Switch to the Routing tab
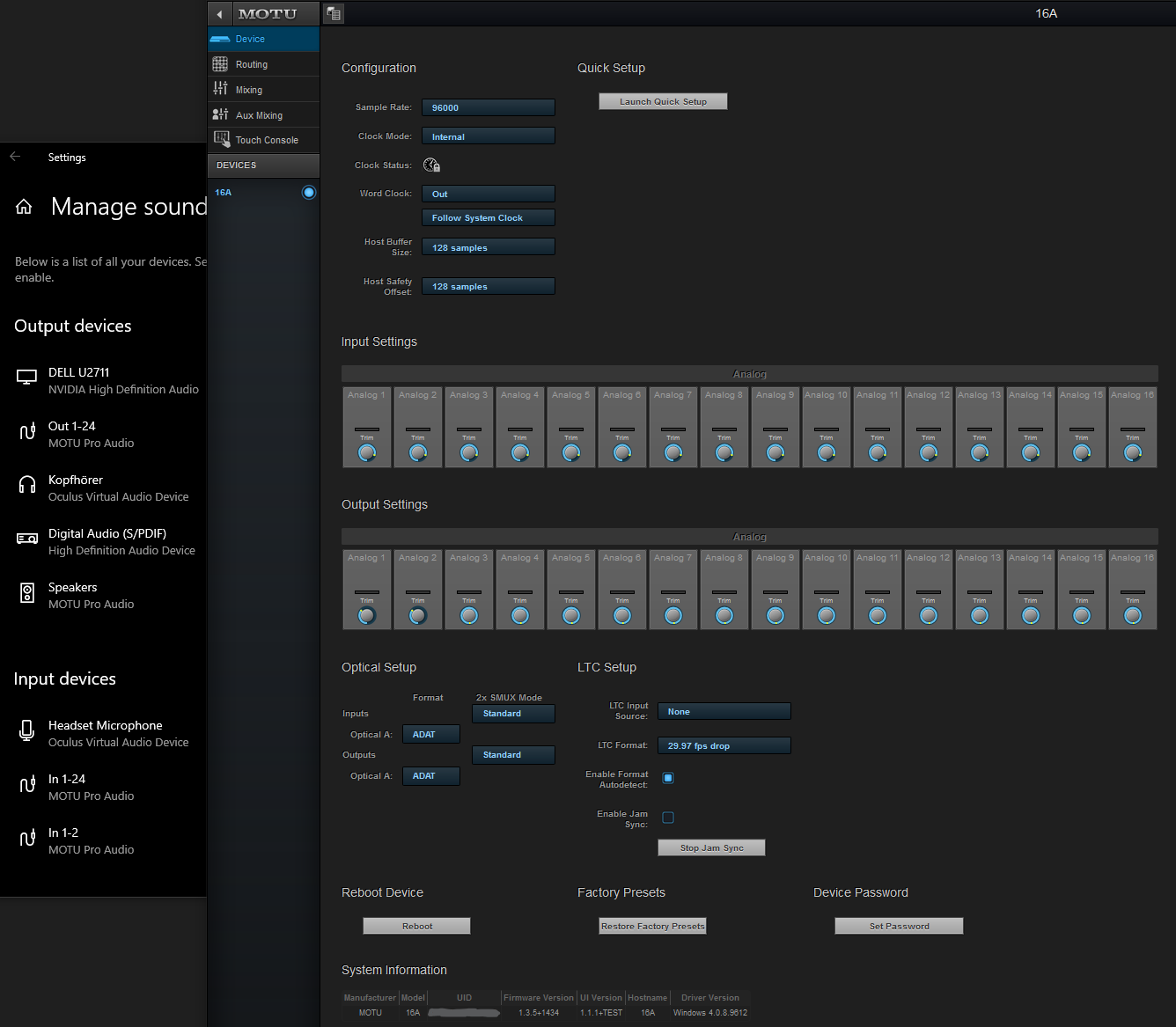The image size is (1176, 1027). coord(264,64)
